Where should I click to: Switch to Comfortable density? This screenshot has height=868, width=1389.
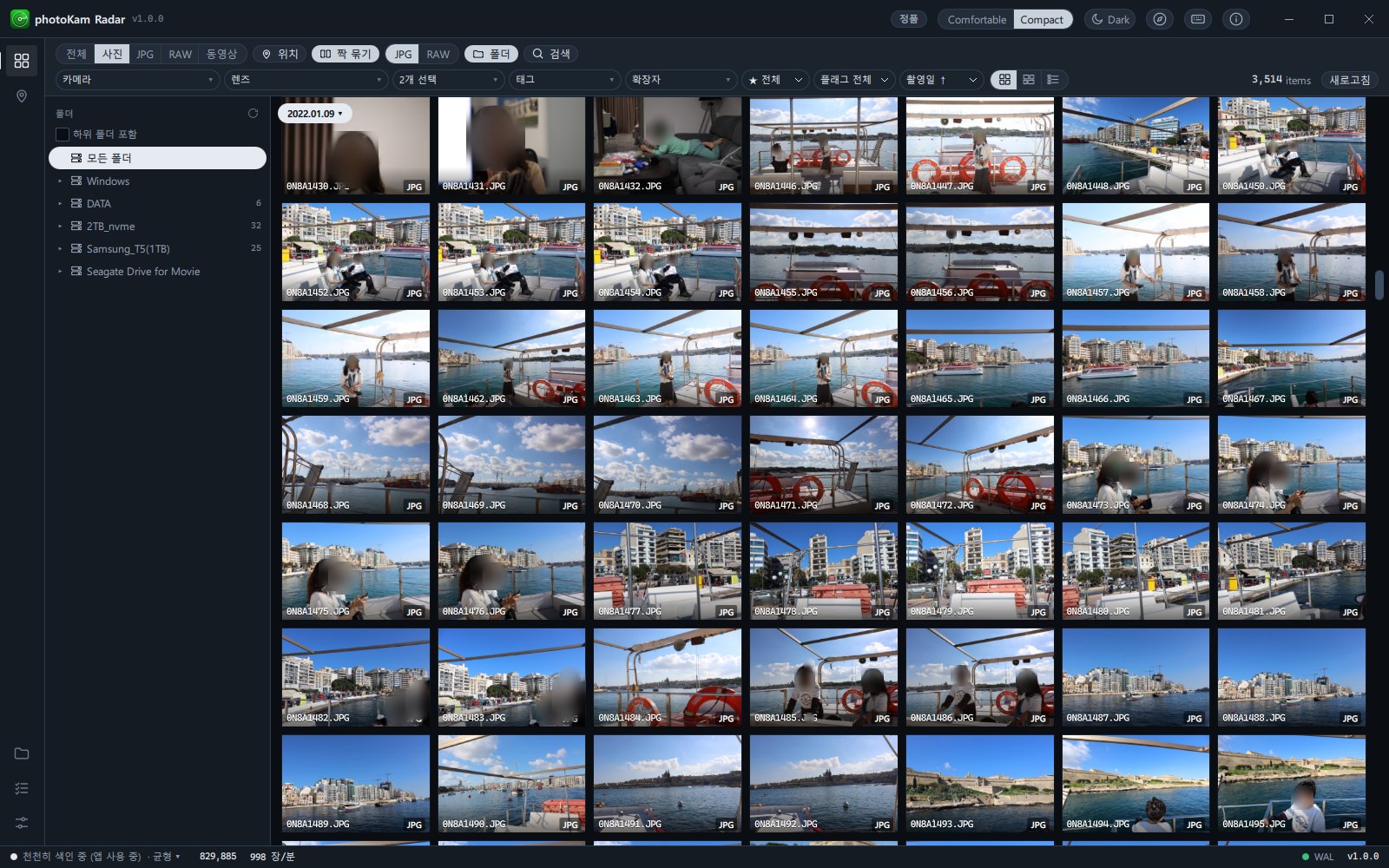pos(977,19)
